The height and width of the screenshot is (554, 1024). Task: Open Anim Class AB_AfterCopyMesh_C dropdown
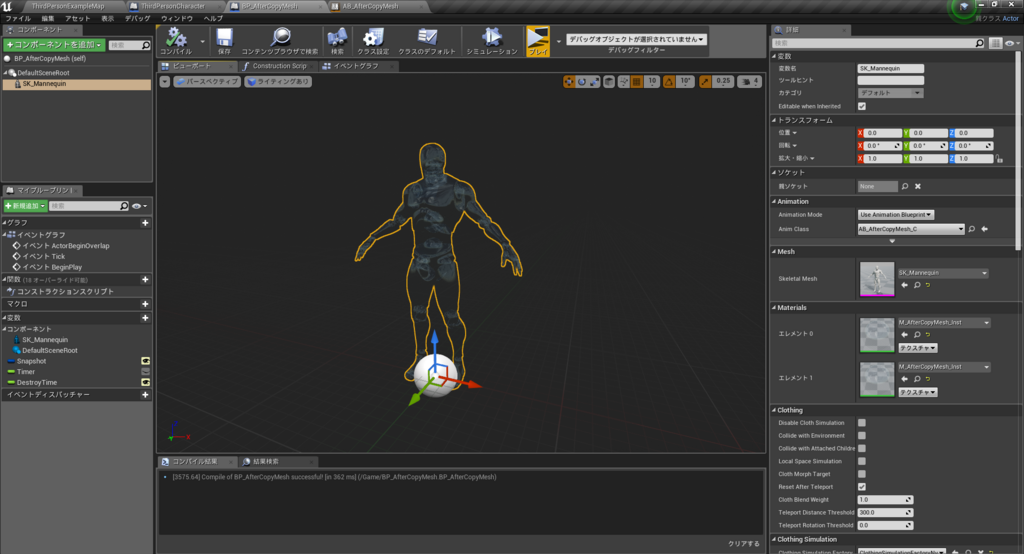911,229
